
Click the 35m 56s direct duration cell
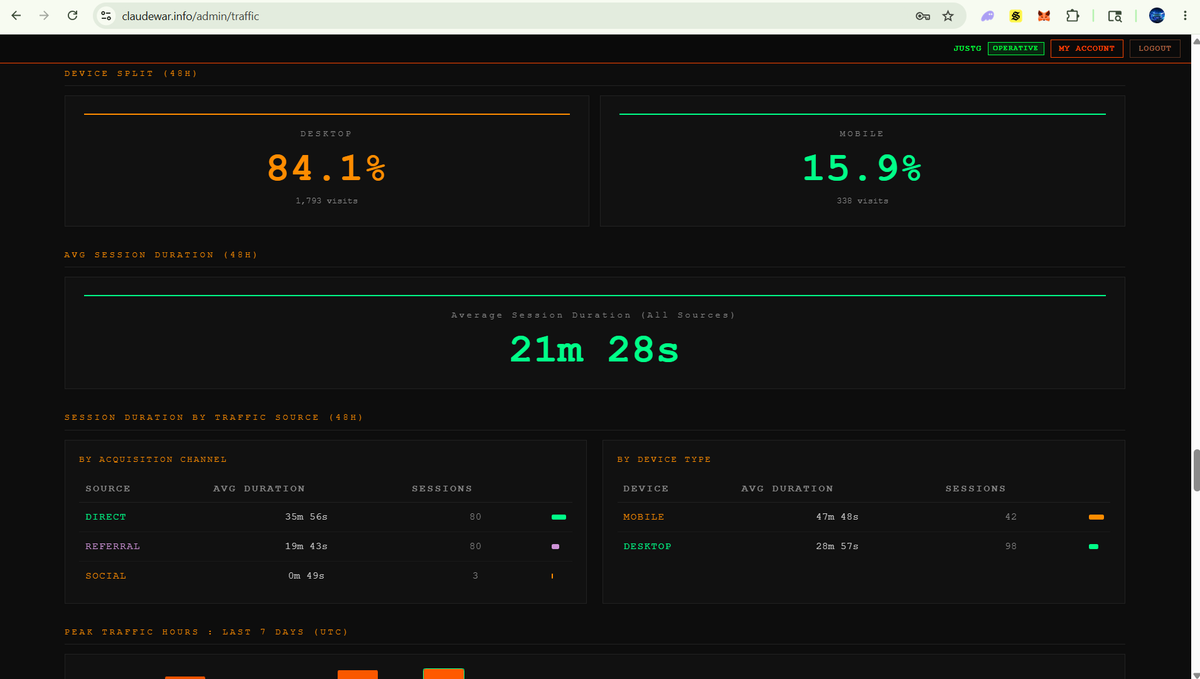pos(306,517)
